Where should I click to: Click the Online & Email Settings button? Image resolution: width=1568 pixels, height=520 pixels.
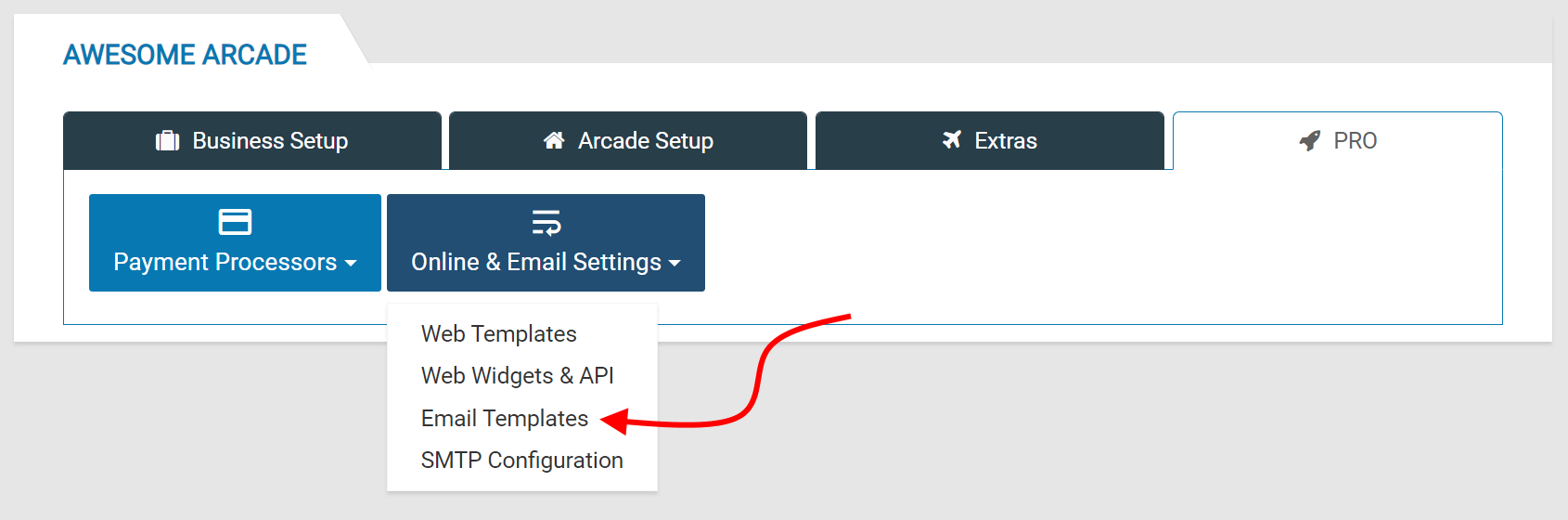pos(546,242)
